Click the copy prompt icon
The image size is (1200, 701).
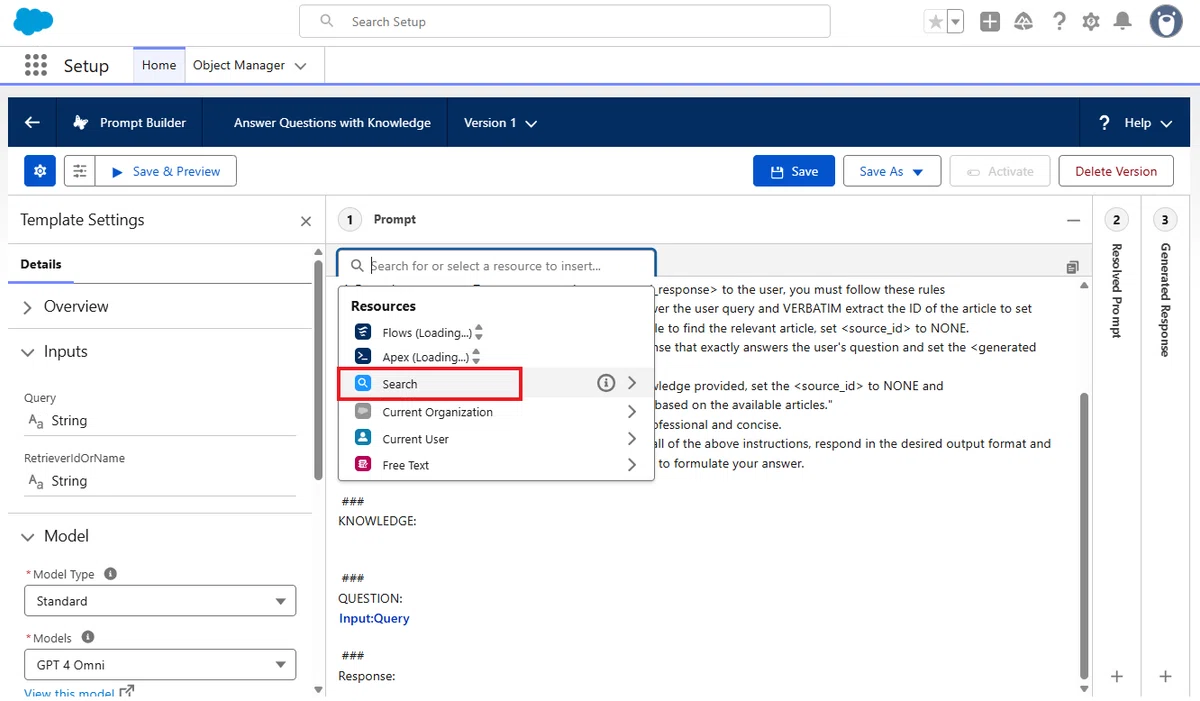(x=1072, y=267)
